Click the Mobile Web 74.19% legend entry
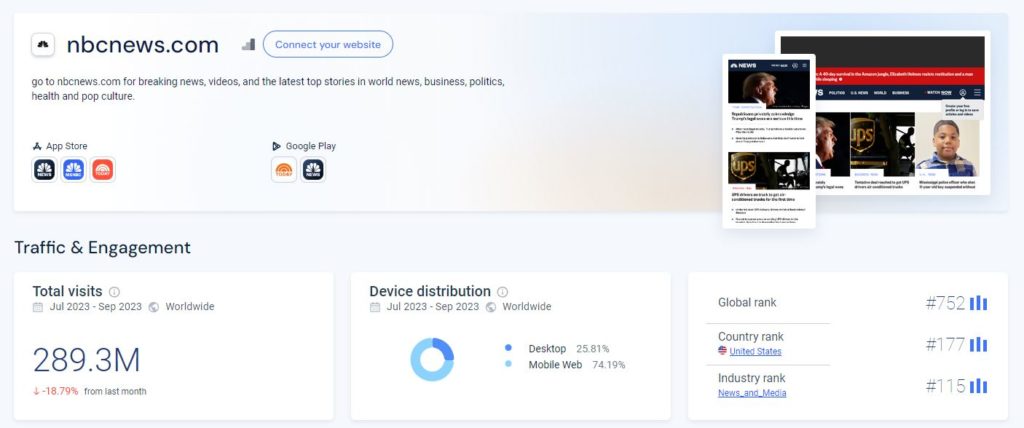 [577, 365]
